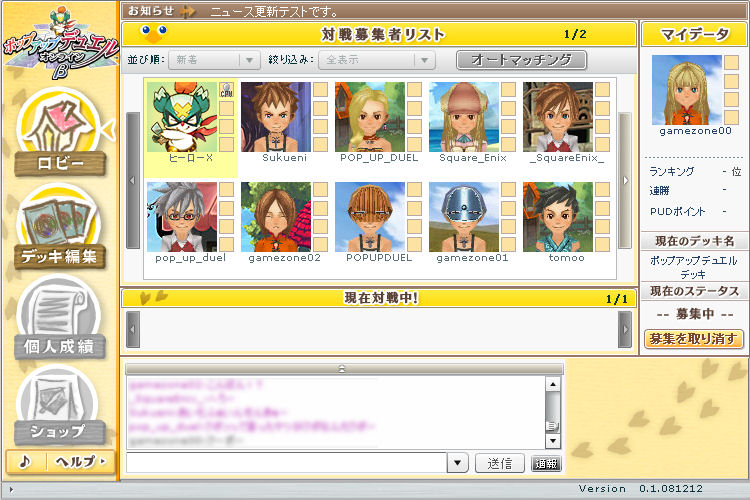750x500 pixels.
Task: Collapse the chat panel with the handle bar
Action: coord(344,369)
